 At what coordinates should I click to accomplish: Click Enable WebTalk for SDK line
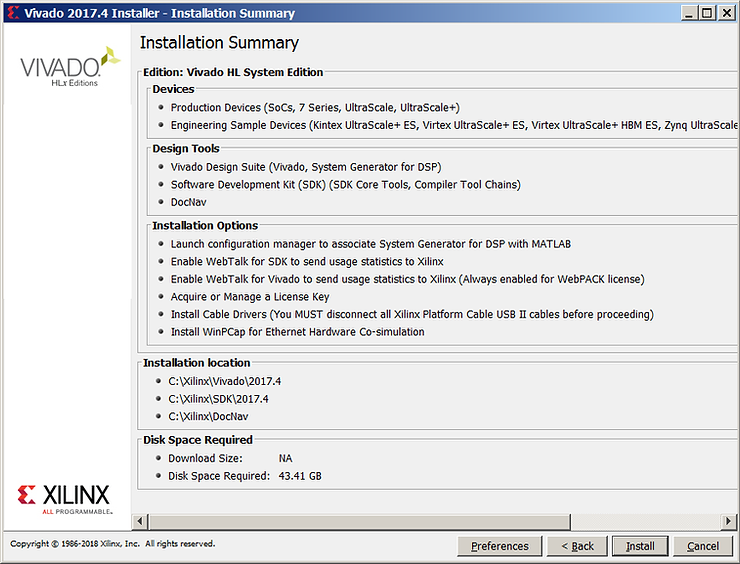point(307,261)
